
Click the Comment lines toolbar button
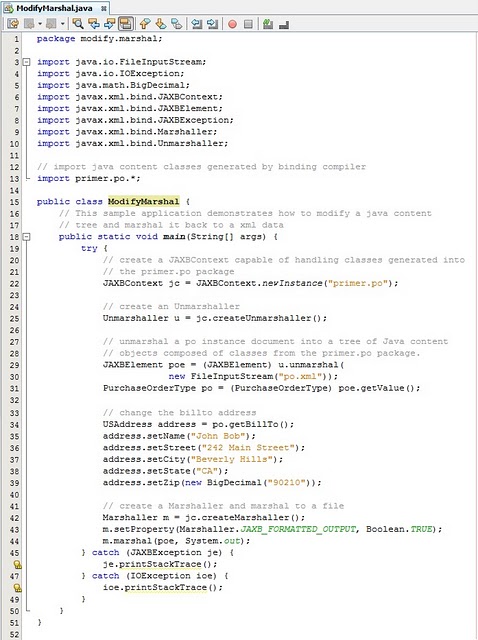(268, 24)
